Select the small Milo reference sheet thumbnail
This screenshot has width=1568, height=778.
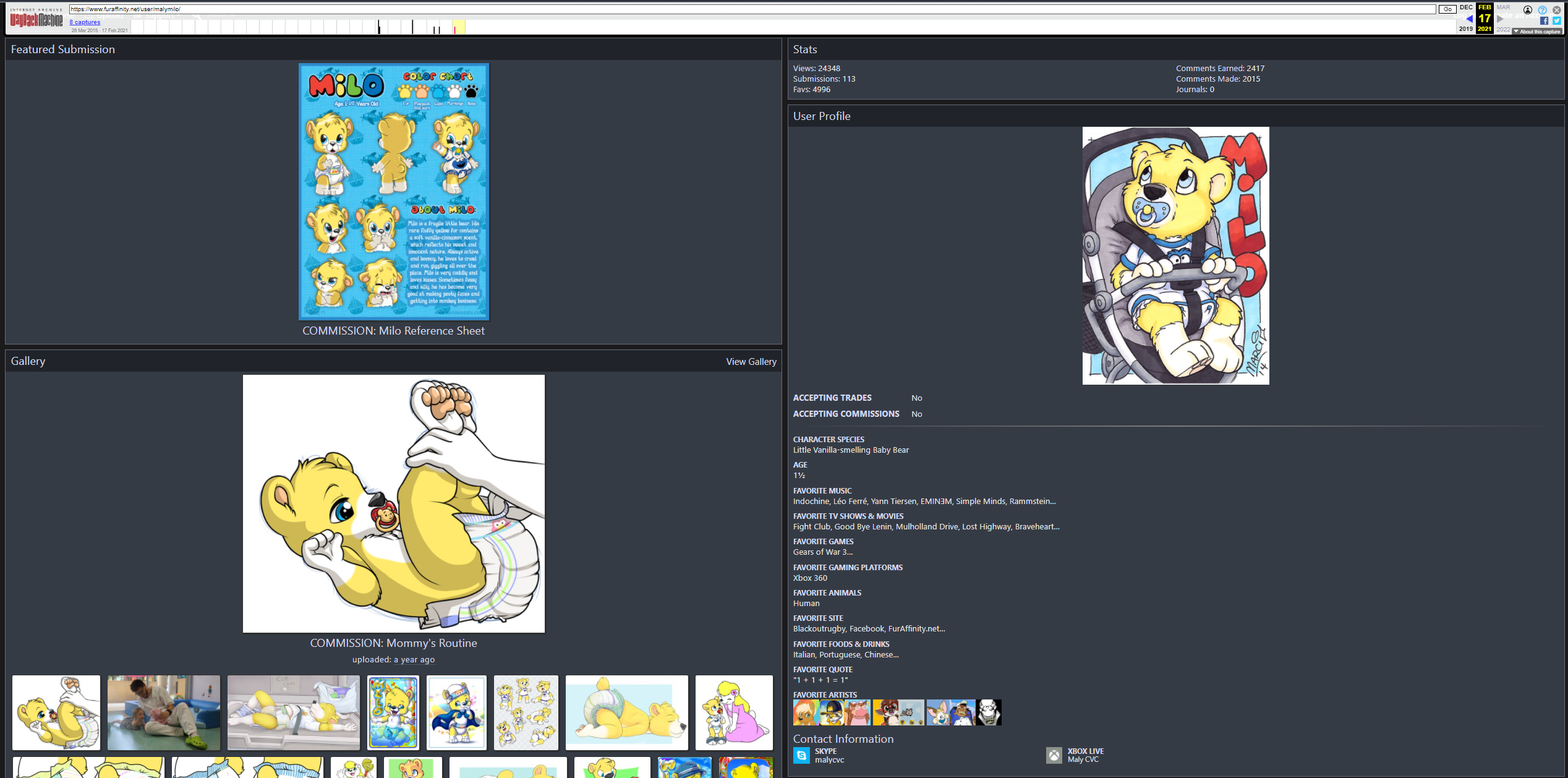(x=393, y=712)
